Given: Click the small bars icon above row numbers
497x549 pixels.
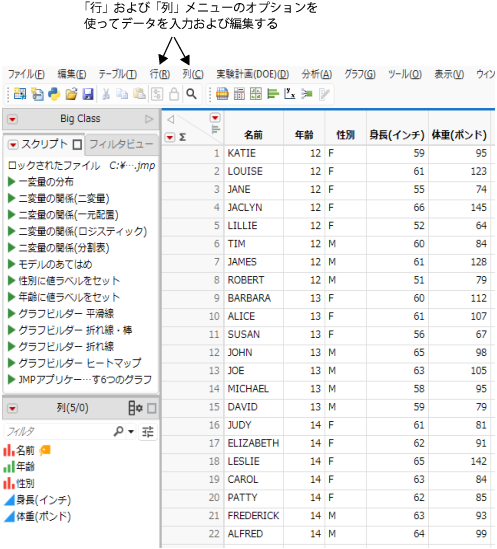Looking at the screenshot, I should (215, 130).
